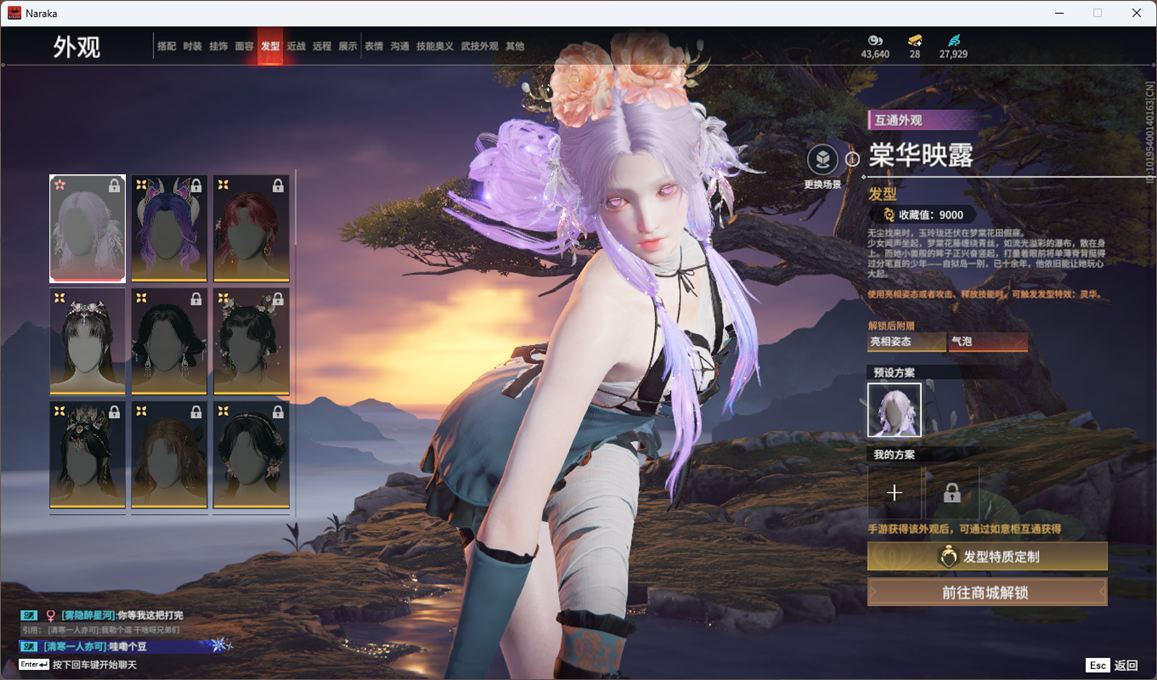Click the 更换场景 scene change icon
1157x680 pixels.
coord(822,159)
